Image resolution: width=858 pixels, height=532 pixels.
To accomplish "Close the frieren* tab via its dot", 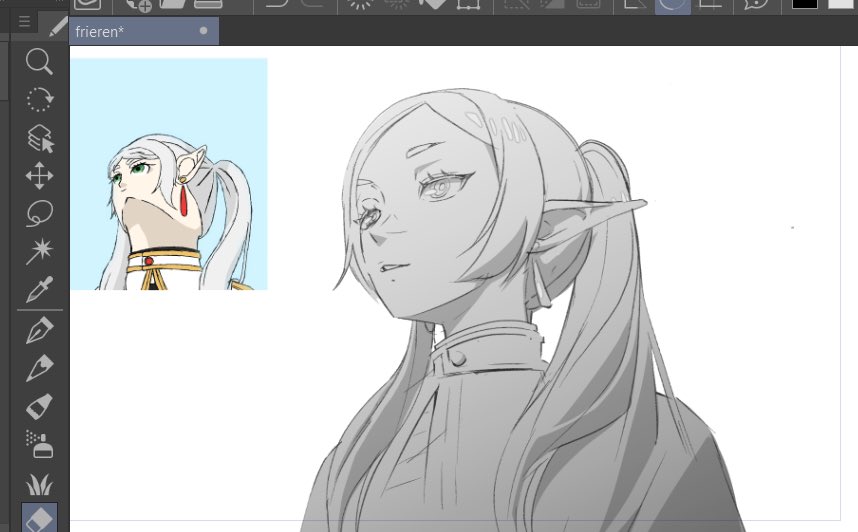I will [204, 31].
